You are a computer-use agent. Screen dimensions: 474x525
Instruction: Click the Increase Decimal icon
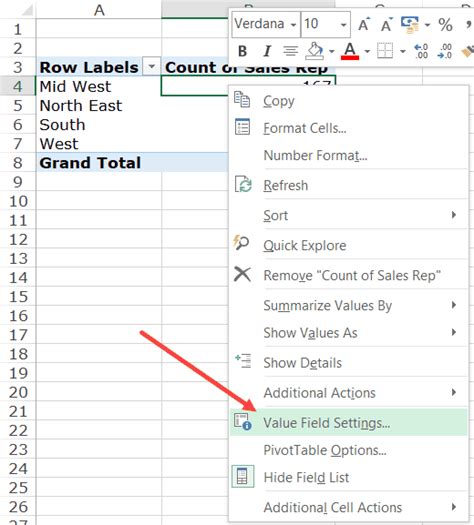(421, 51)
